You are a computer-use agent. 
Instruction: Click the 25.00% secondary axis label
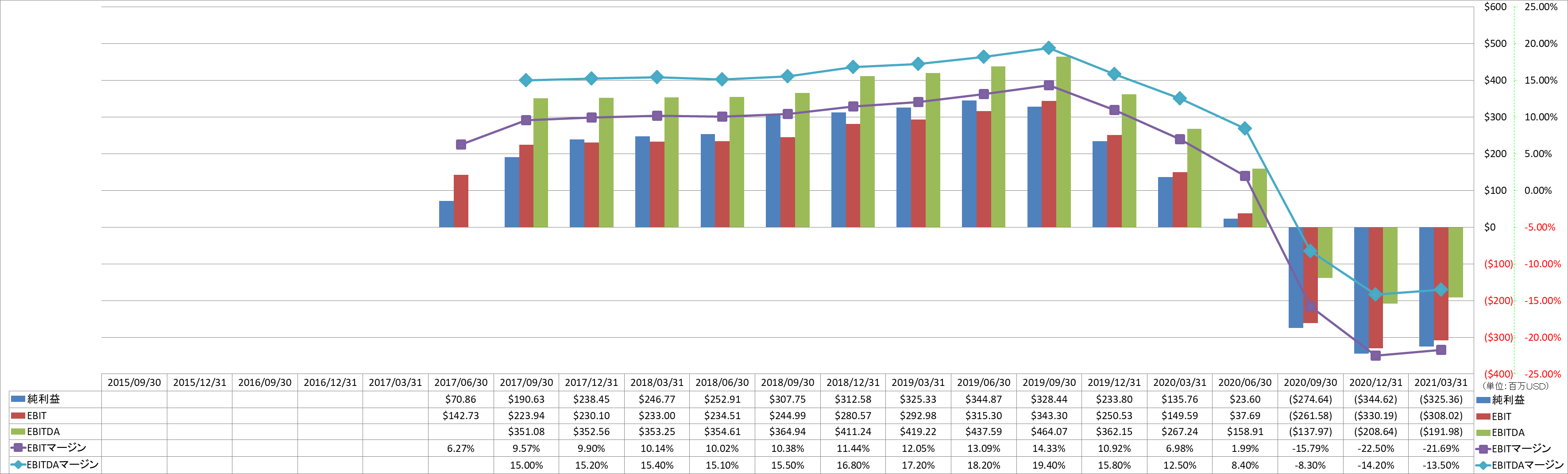pos(1541,7)
